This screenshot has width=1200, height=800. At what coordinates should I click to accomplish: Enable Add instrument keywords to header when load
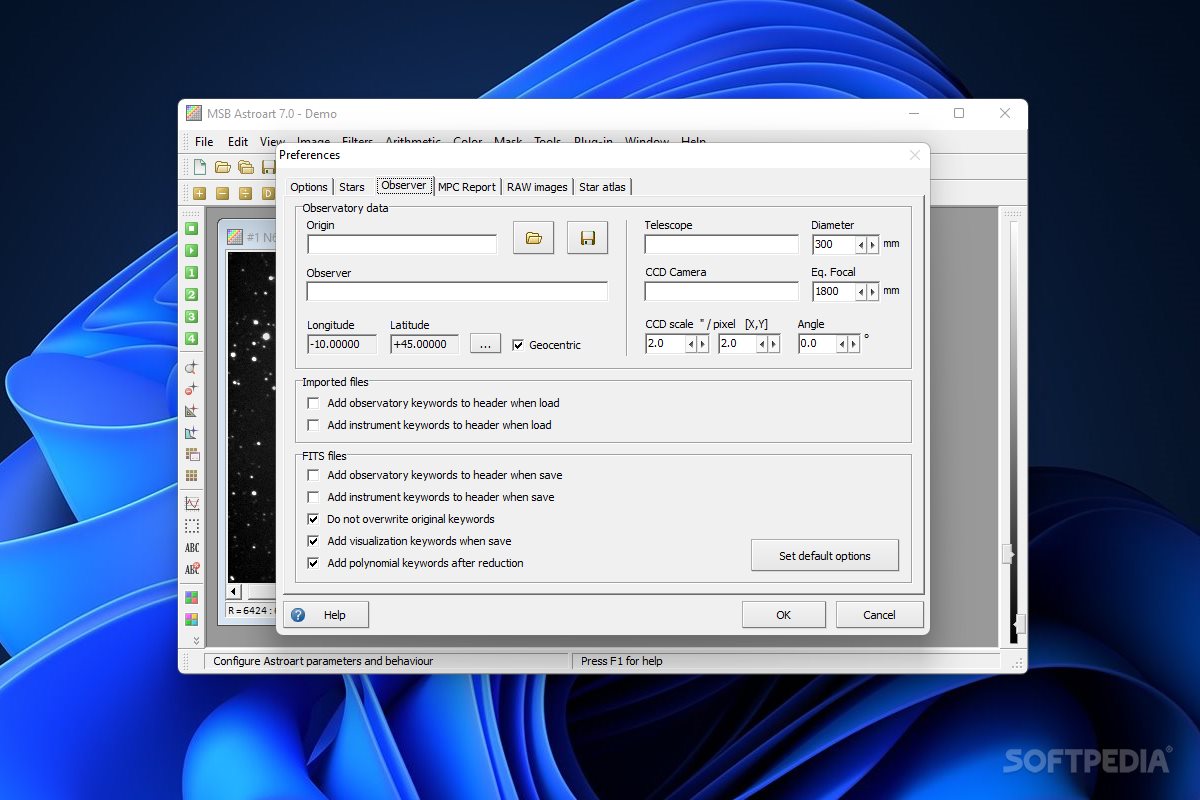[313, 425]
